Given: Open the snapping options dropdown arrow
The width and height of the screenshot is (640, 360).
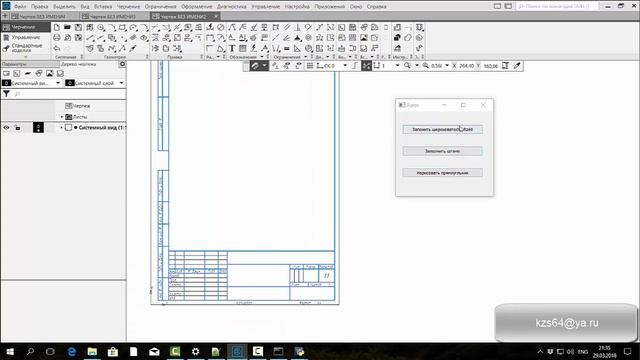Looking at the screenshot, I should 264,66.
